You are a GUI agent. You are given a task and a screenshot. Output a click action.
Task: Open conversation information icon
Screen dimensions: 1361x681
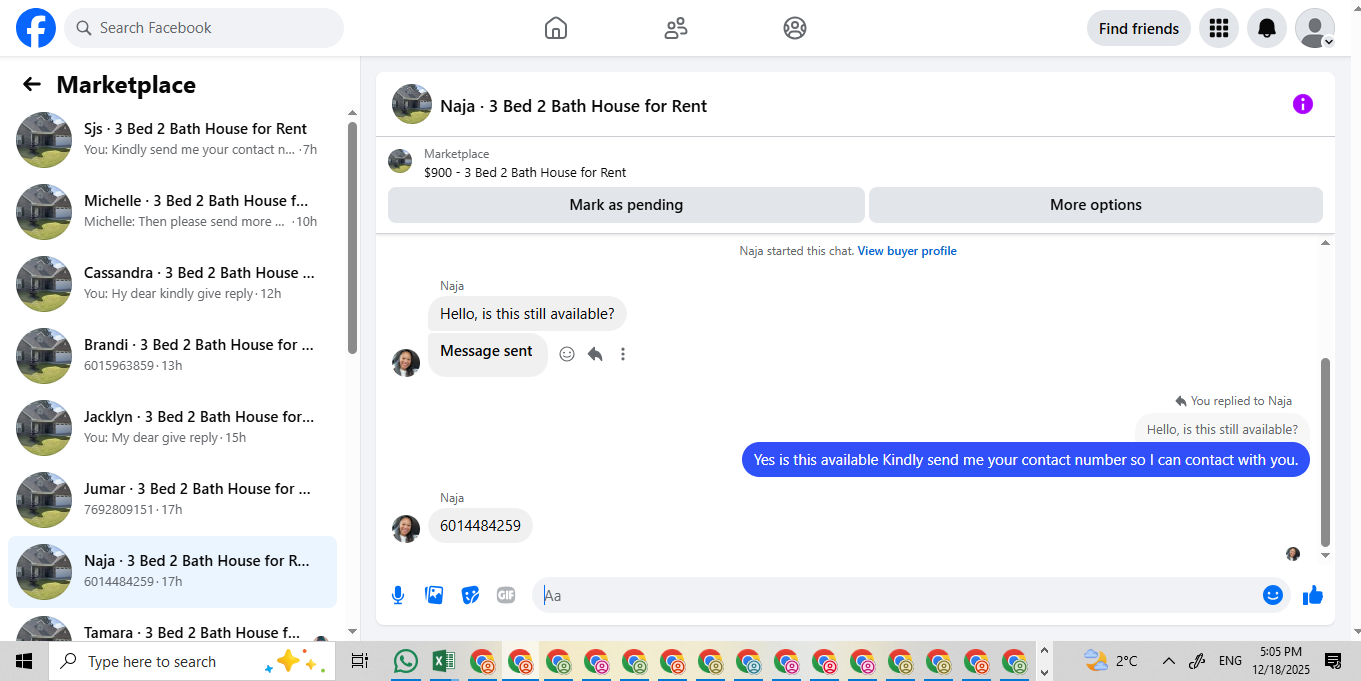coord(1302,104)
